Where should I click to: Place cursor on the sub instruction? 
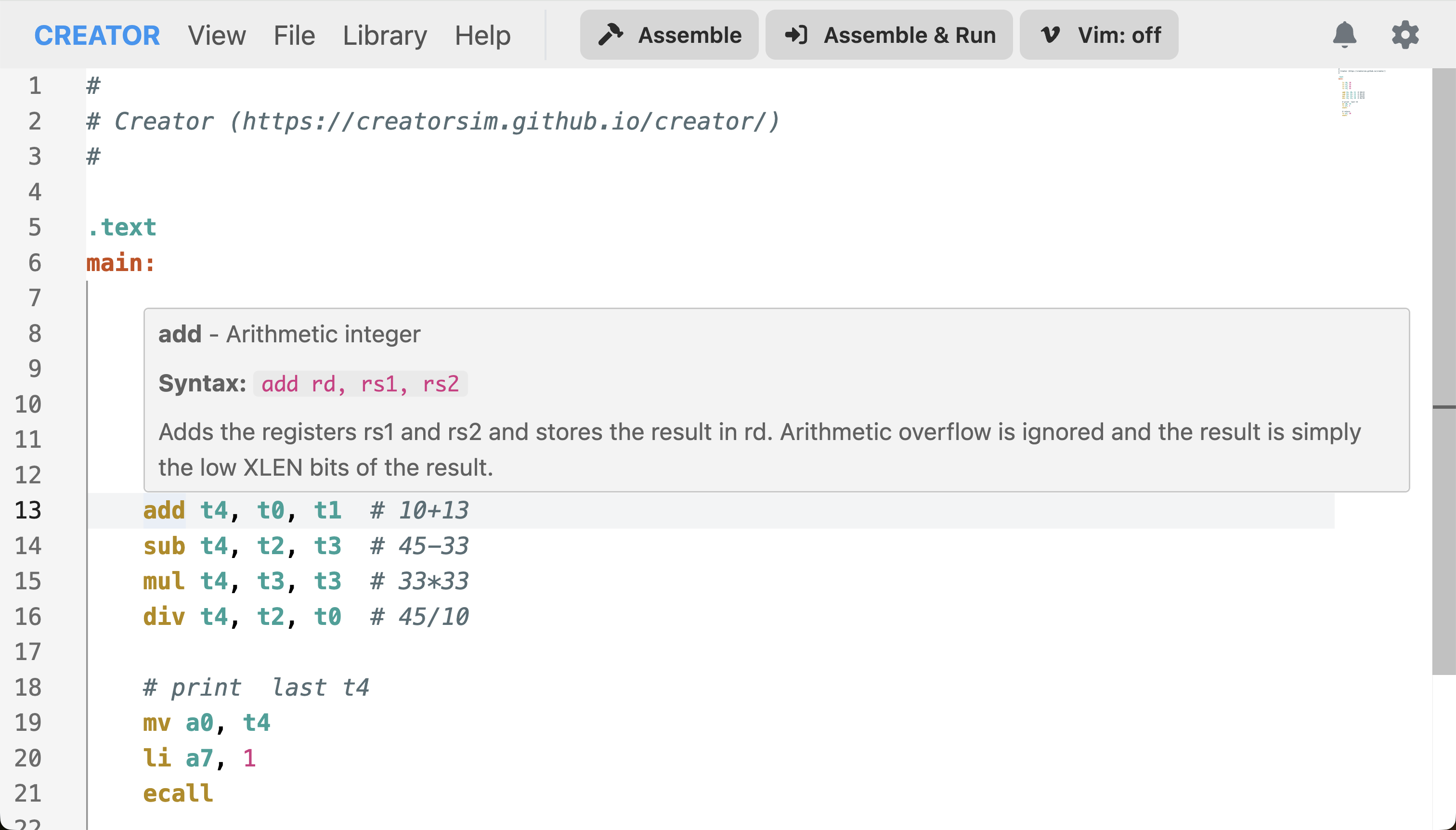[x=164, y=546]
